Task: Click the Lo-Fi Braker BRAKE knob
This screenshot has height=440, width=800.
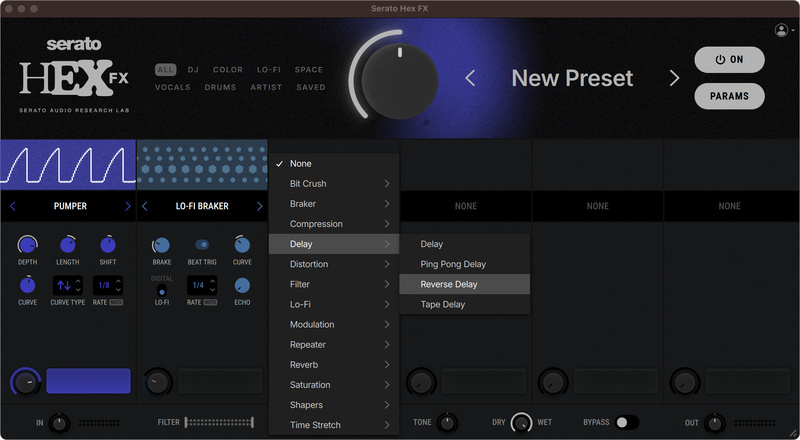Action: 161,245
